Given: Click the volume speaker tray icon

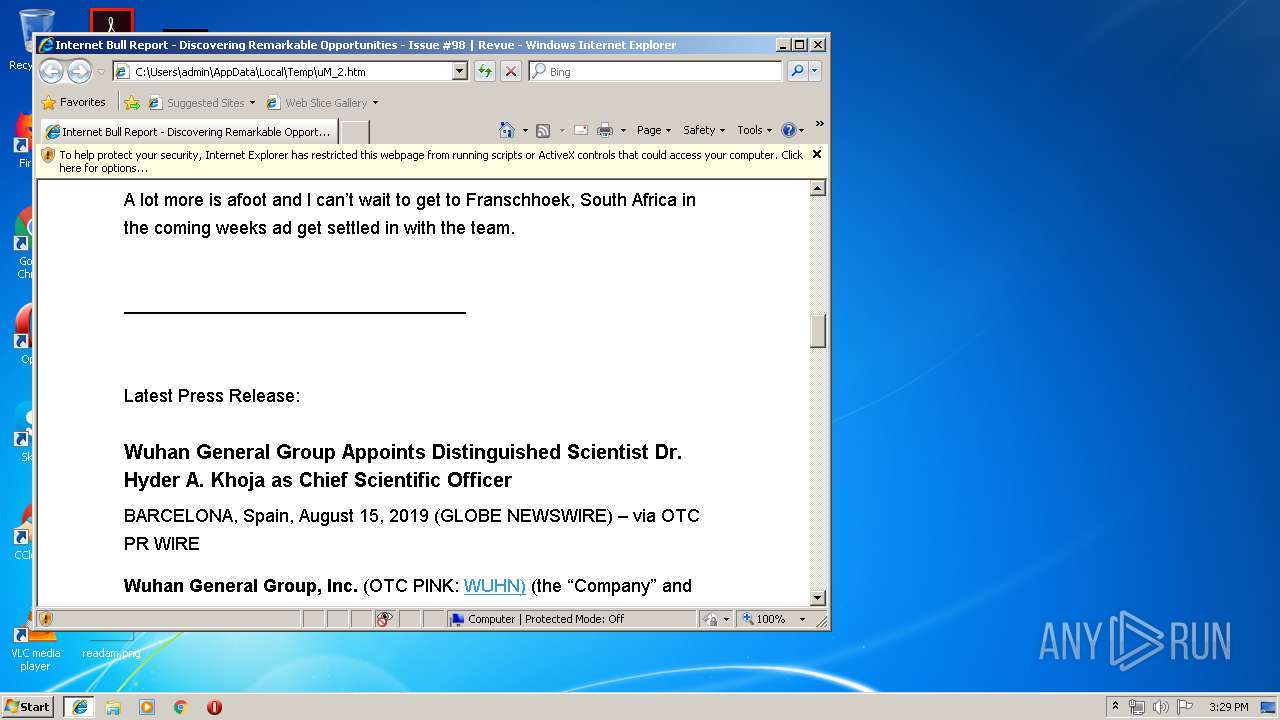Looking at the screenshot, I should (1161, 707).
